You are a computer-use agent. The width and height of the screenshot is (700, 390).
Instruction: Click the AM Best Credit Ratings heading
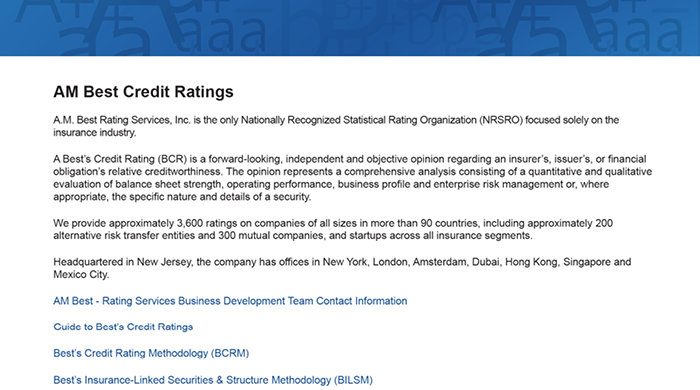tap(143, 92)
